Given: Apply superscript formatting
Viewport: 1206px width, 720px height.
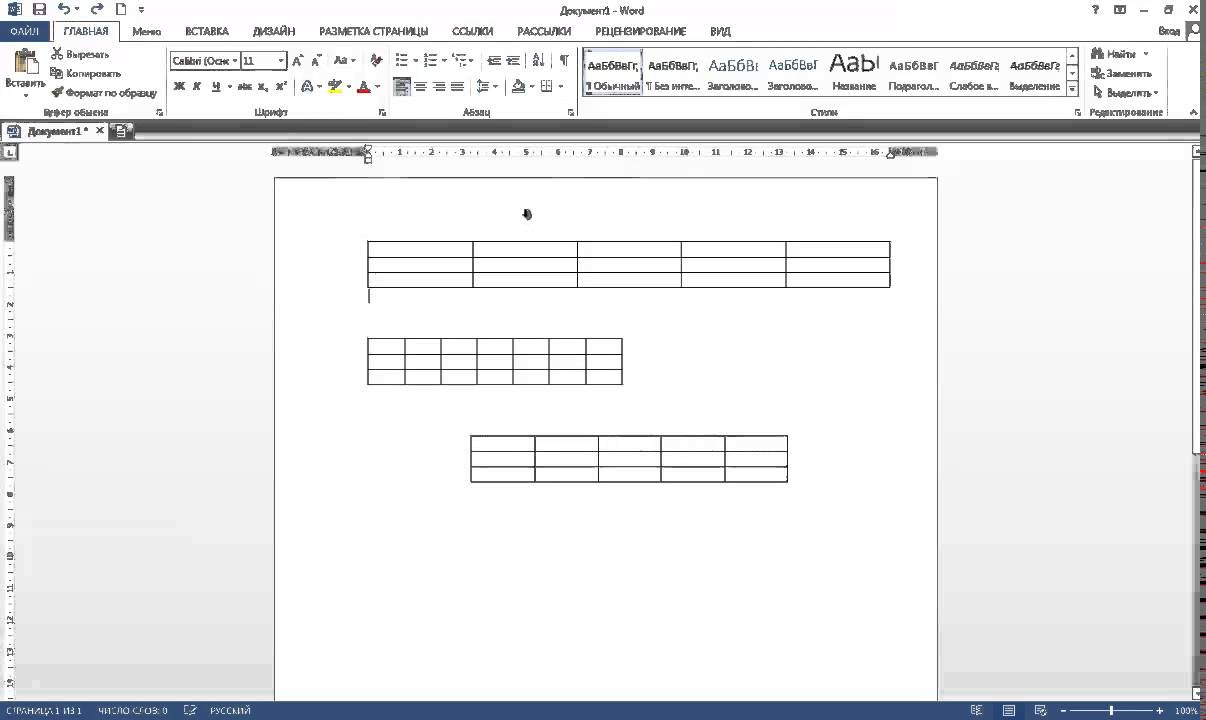Looking at the screenshot, I should (281, 87).
